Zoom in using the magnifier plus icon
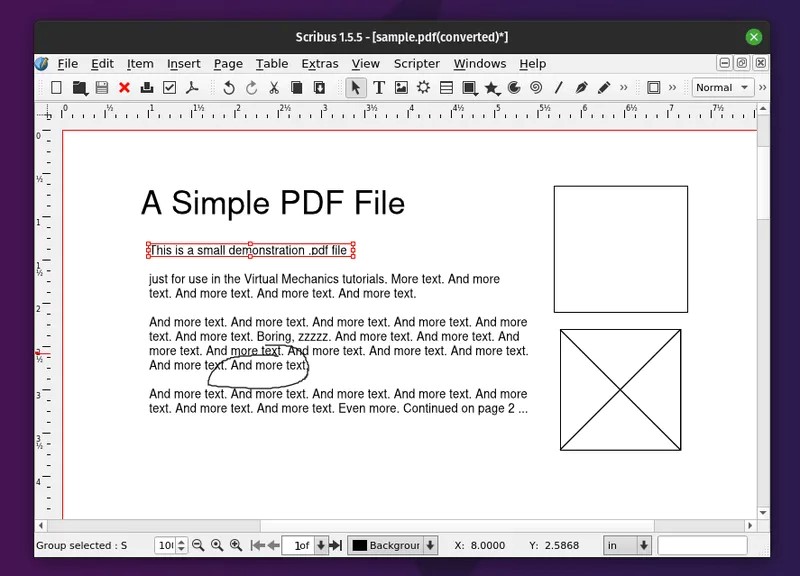Screen dimensions: 800x576 (236, 545)
